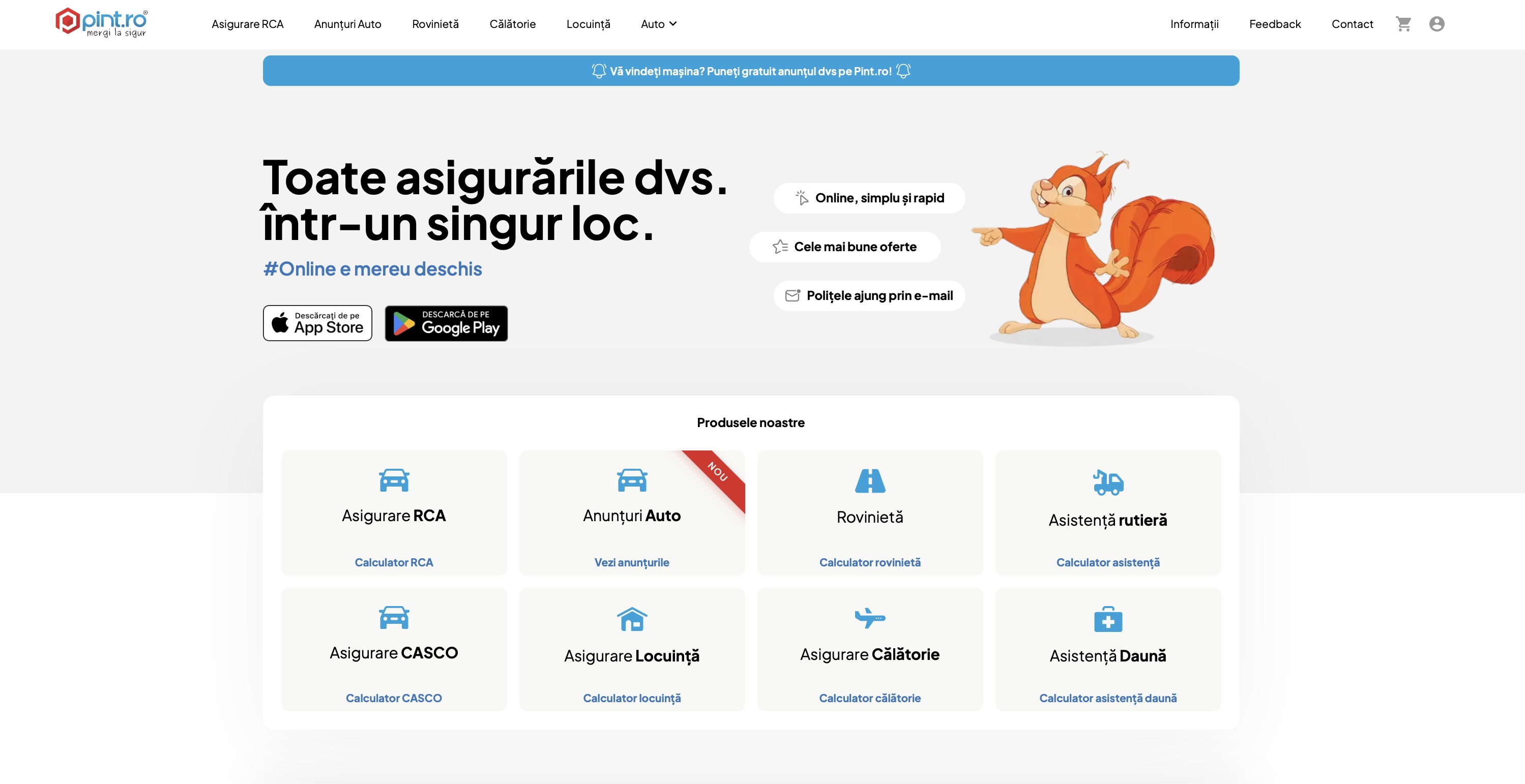
Task: Select the Rovinietă card title
Action: (x=870, y=517)
